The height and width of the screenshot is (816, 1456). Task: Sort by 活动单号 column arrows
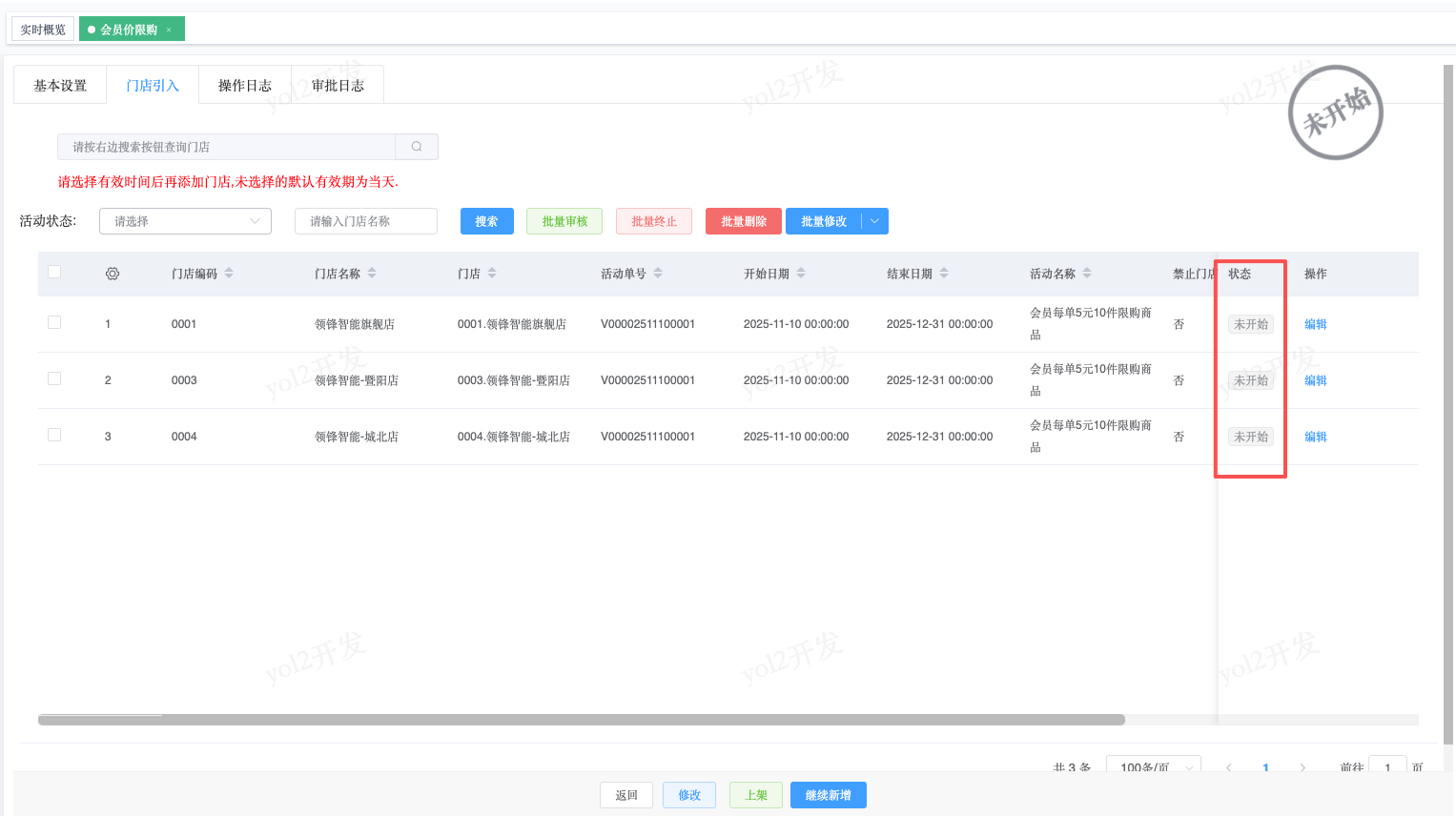point(658,274)
